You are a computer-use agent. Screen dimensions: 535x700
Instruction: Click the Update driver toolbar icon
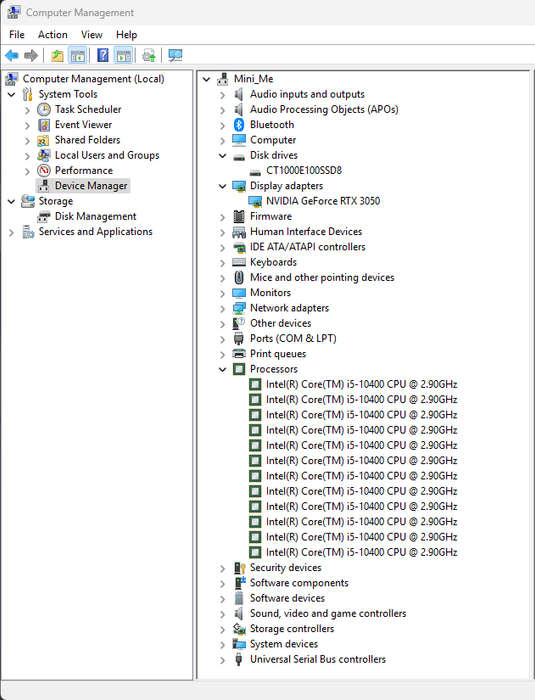[x=149, y=55]
